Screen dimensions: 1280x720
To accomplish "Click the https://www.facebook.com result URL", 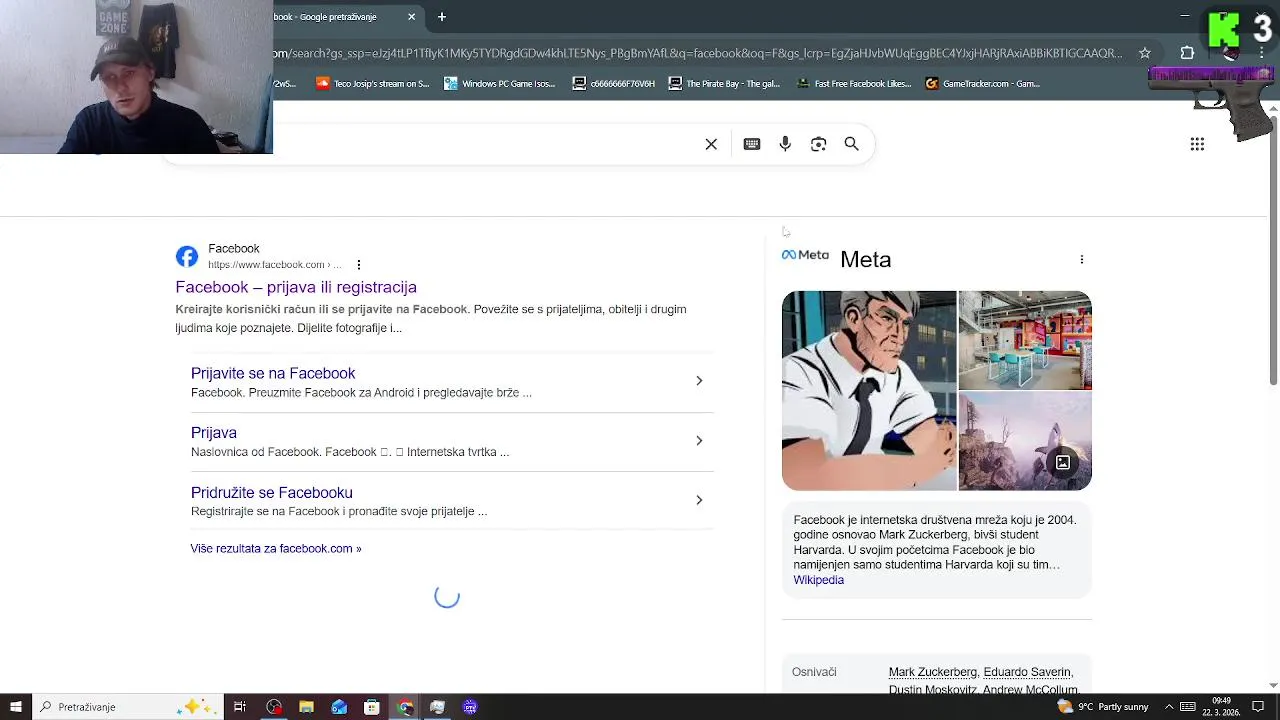I will pos(274,265).
